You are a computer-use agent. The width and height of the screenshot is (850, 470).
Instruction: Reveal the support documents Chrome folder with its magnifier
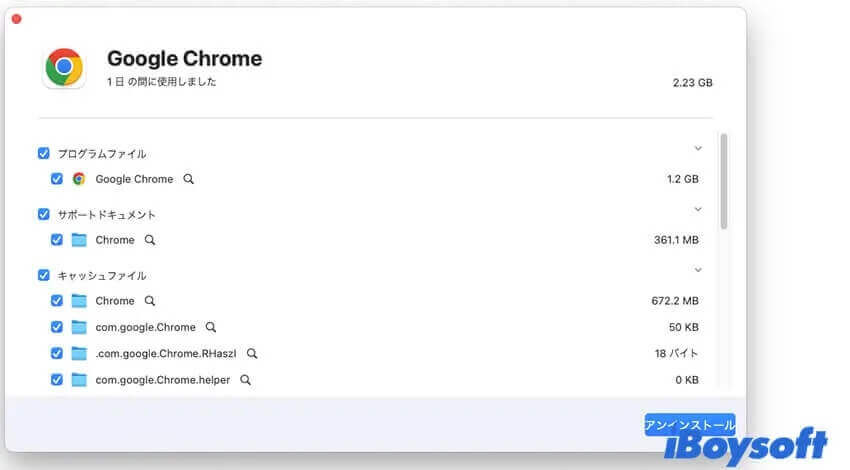(x=150, y=240)
